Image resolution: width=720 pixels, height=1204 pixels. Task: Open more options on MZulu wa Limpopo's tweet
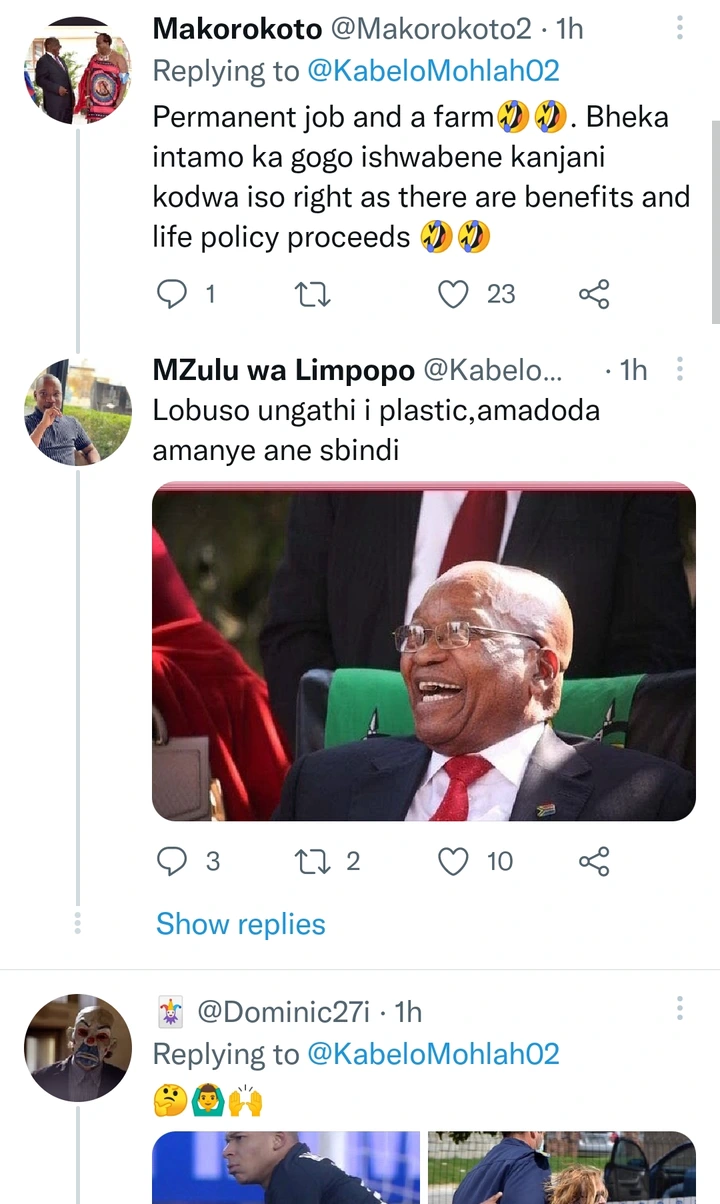click(680, 370)
